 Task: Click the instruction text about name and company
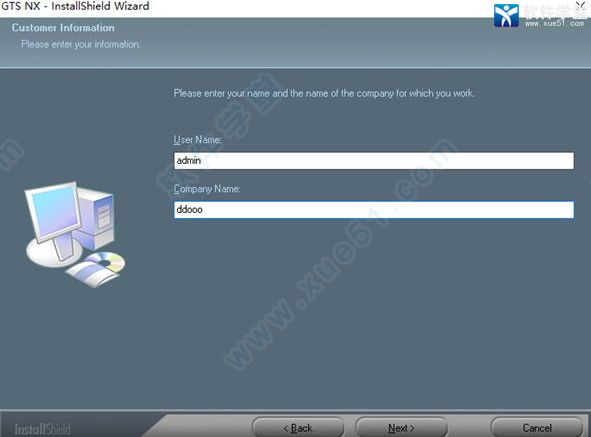324,93
